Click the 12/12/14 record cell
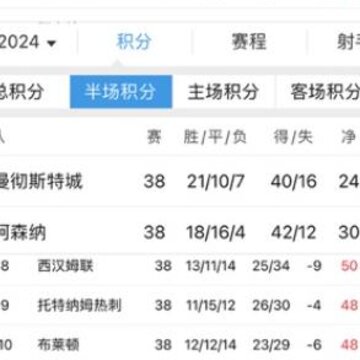Viewport: 360px width, 360px height. [x=211, y=345]
